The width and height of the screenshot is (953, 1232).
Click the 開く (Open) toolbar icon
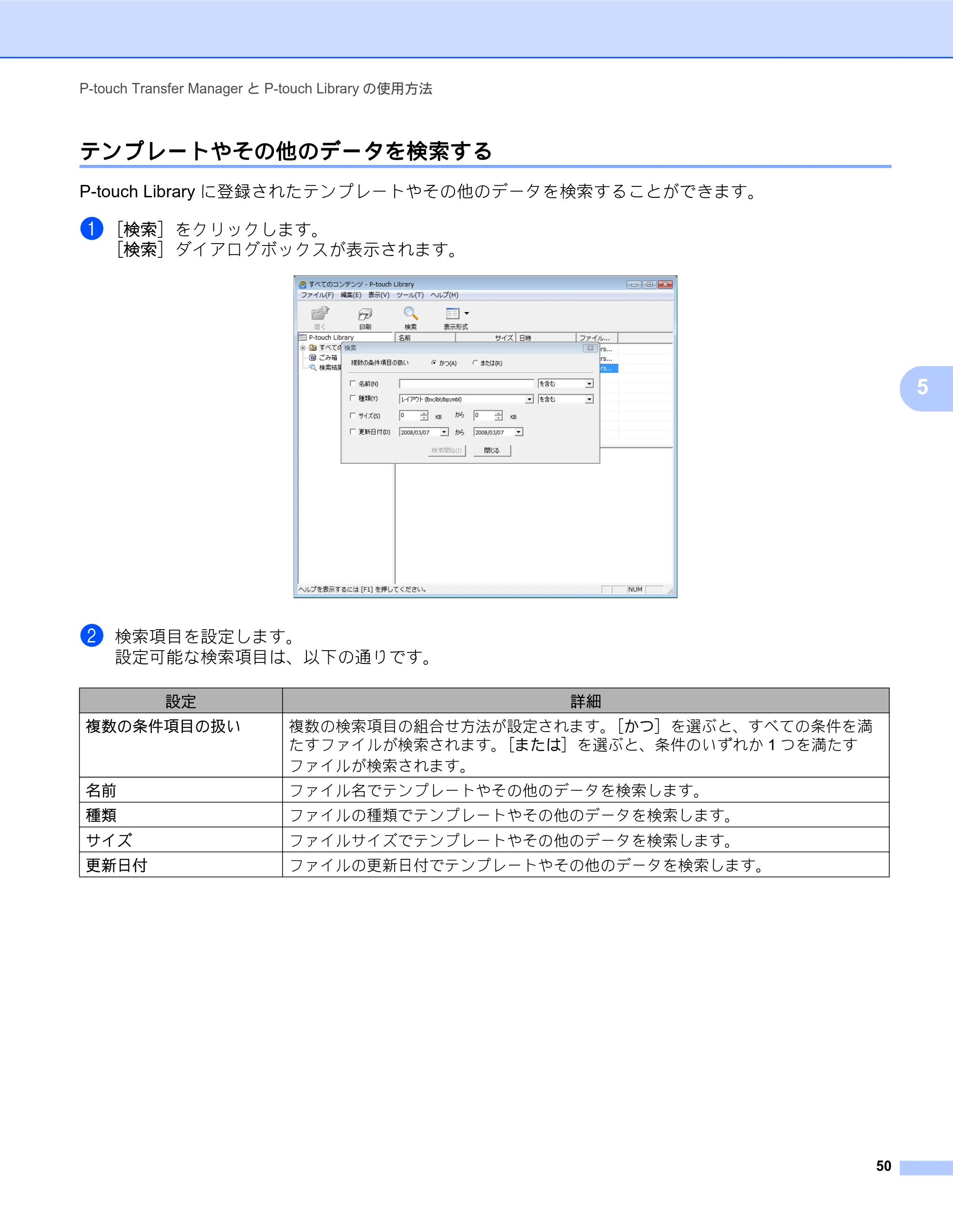pos(320,314)
